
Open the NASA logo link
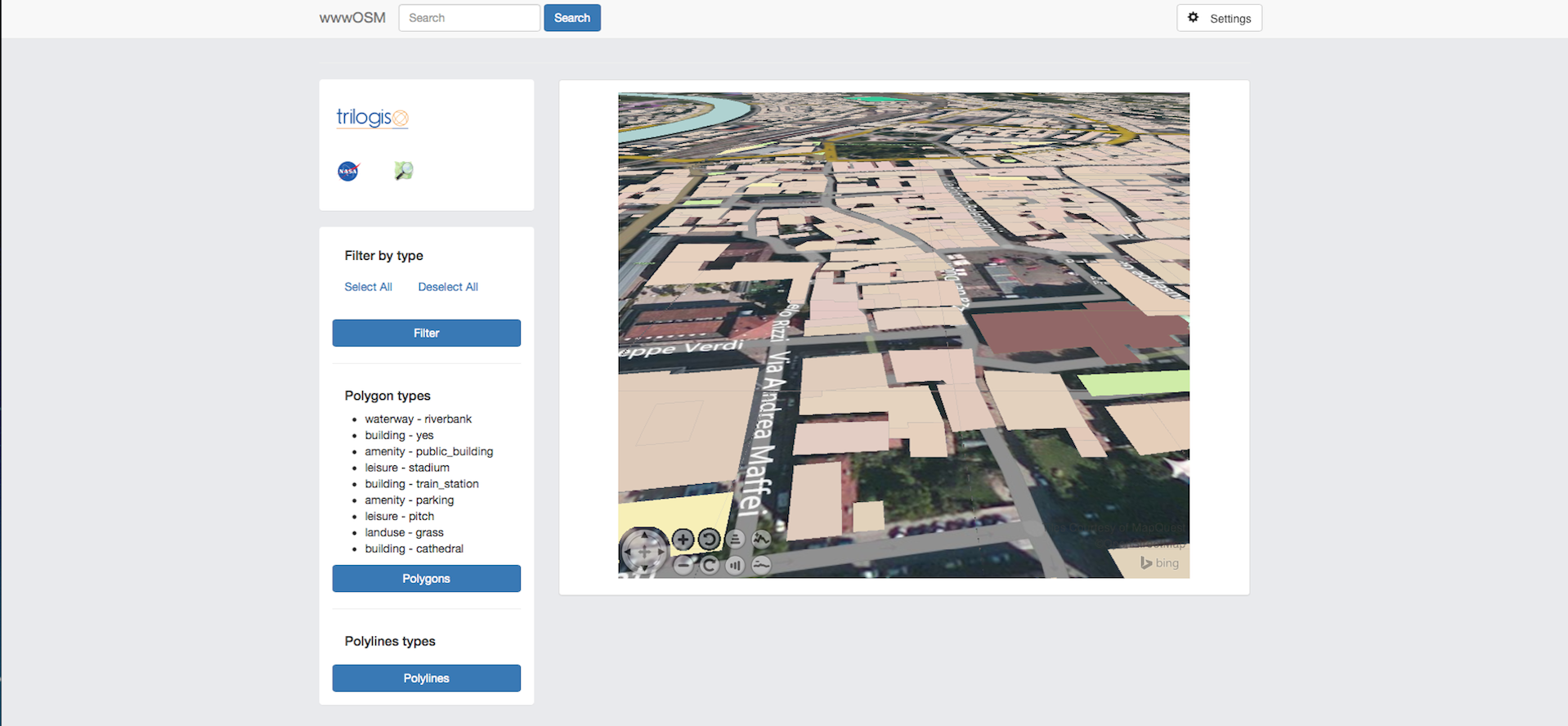coord(348,171)
